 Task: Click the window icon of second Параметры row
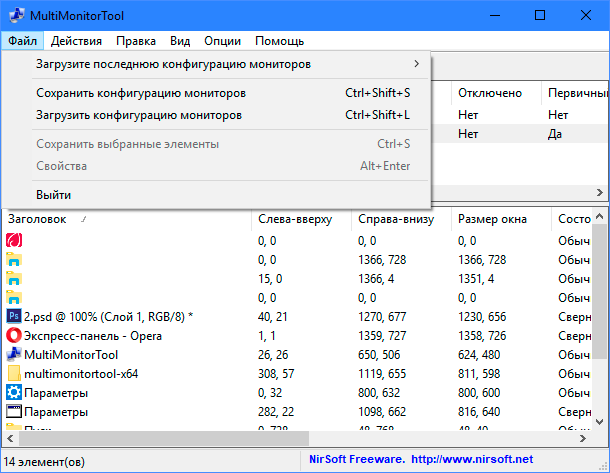[14, 412]
